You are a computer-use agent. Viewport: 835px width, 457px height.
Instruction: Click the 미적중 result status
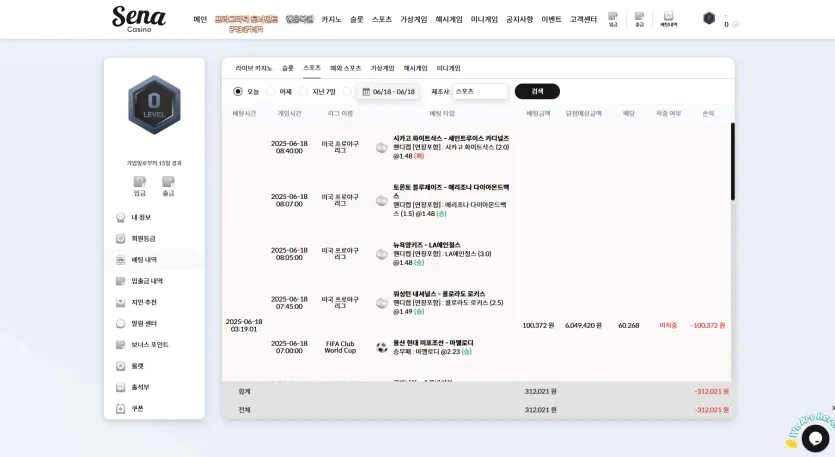coord(668,325)
